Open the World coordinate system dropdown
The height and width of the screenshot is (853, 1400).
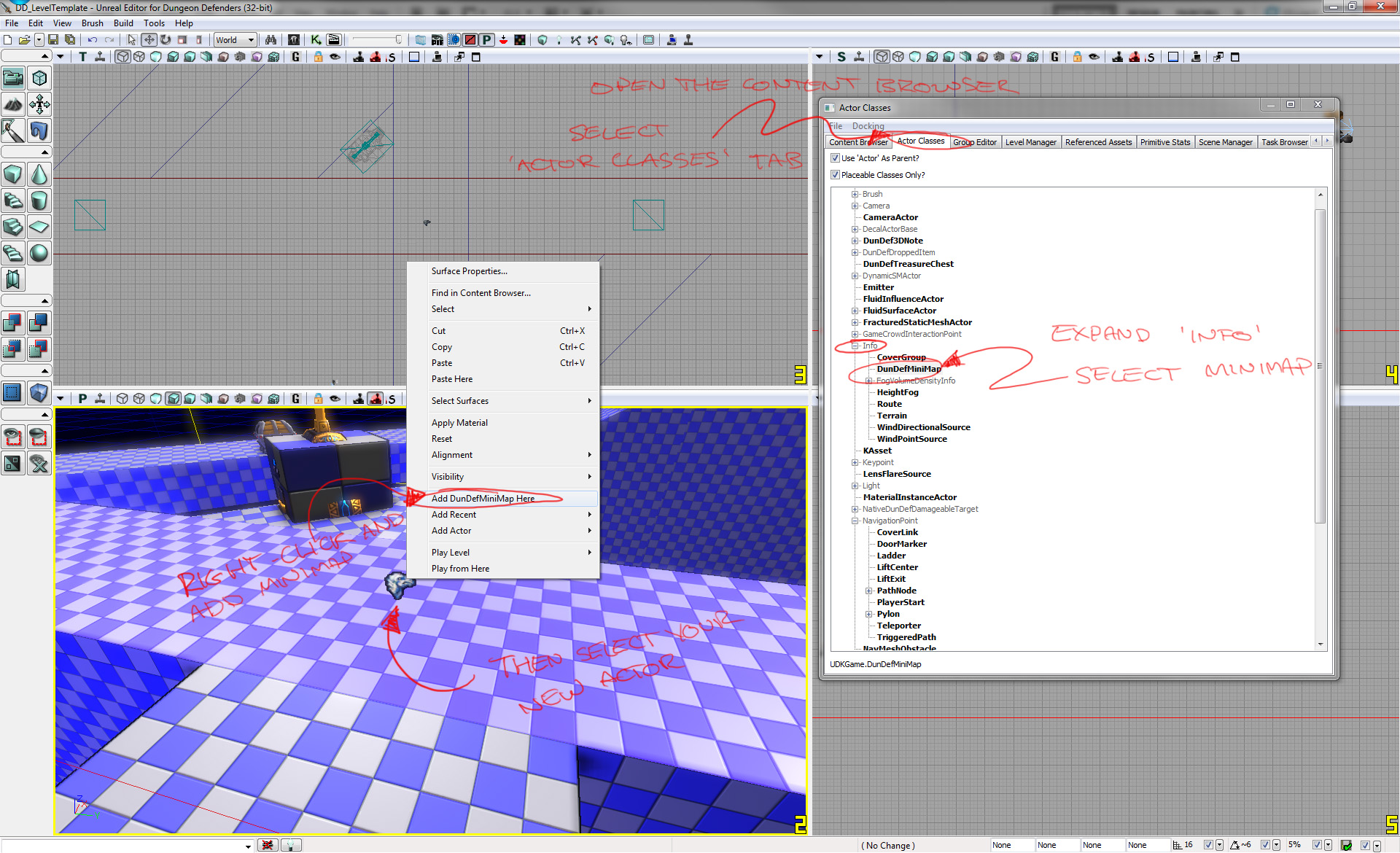(x=235, y=40)
